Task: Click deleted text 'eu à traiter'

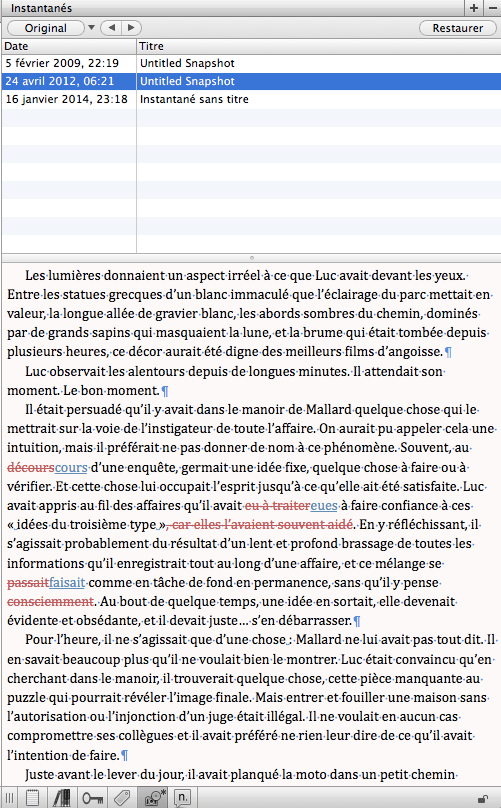Action: click(x=277, y=506)
